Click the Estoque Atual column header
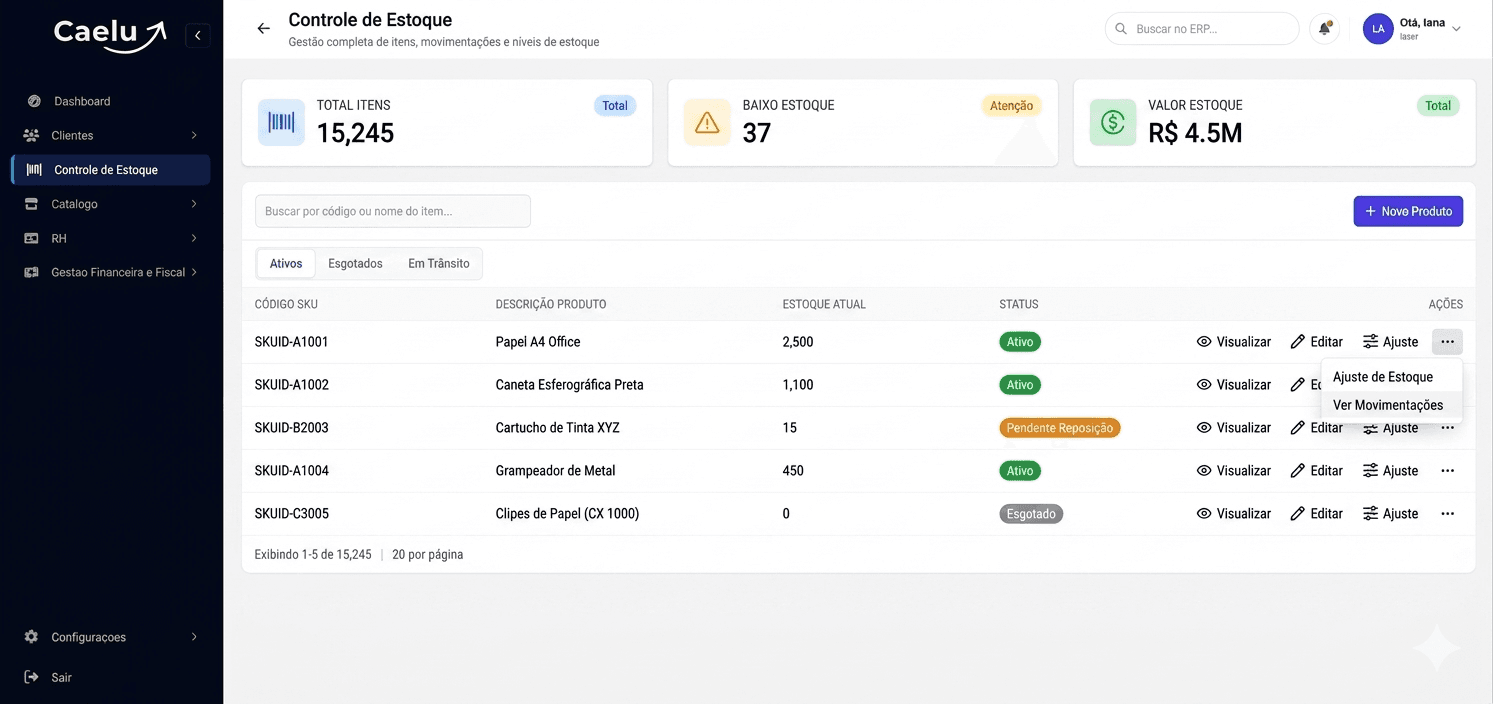 [x=824, y=304]
